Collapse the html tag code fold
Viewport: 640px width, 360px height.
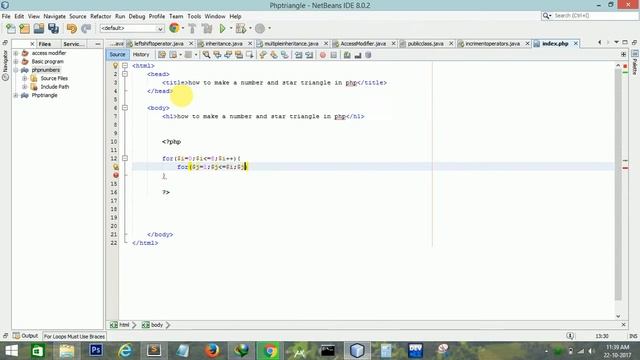point(125,65)
